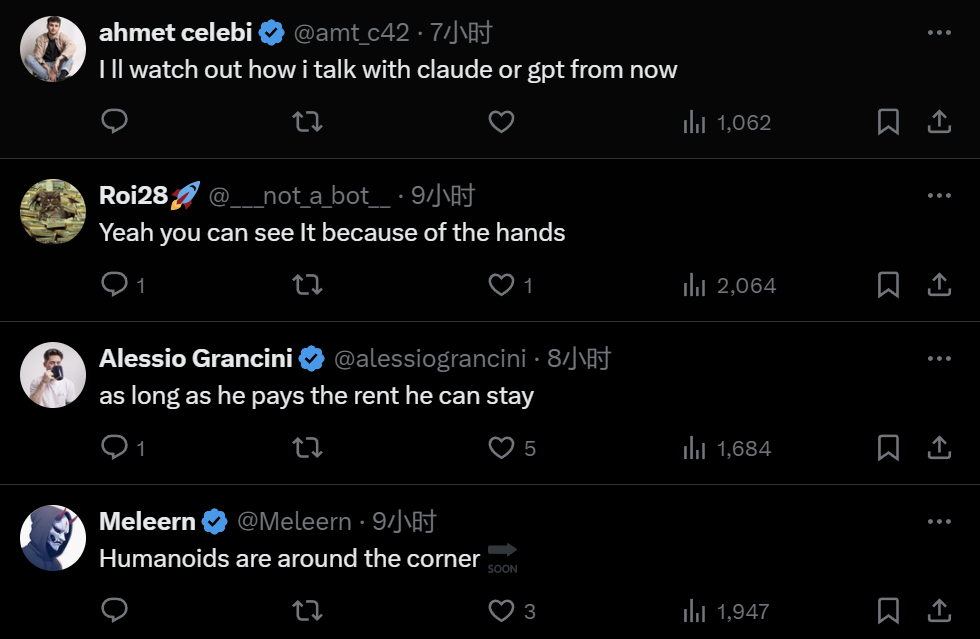Open more menu on Roi28's tweet
The image size is (980, 639).
coord(938,196)
